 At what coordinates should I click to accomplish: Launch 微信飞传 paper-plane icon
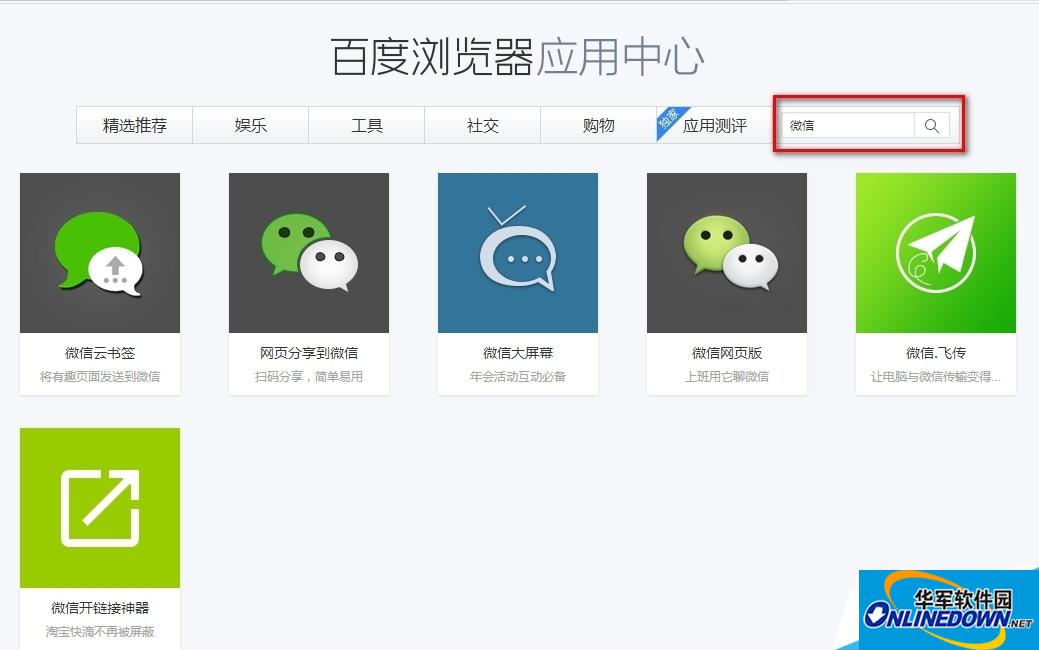[935, 252]
